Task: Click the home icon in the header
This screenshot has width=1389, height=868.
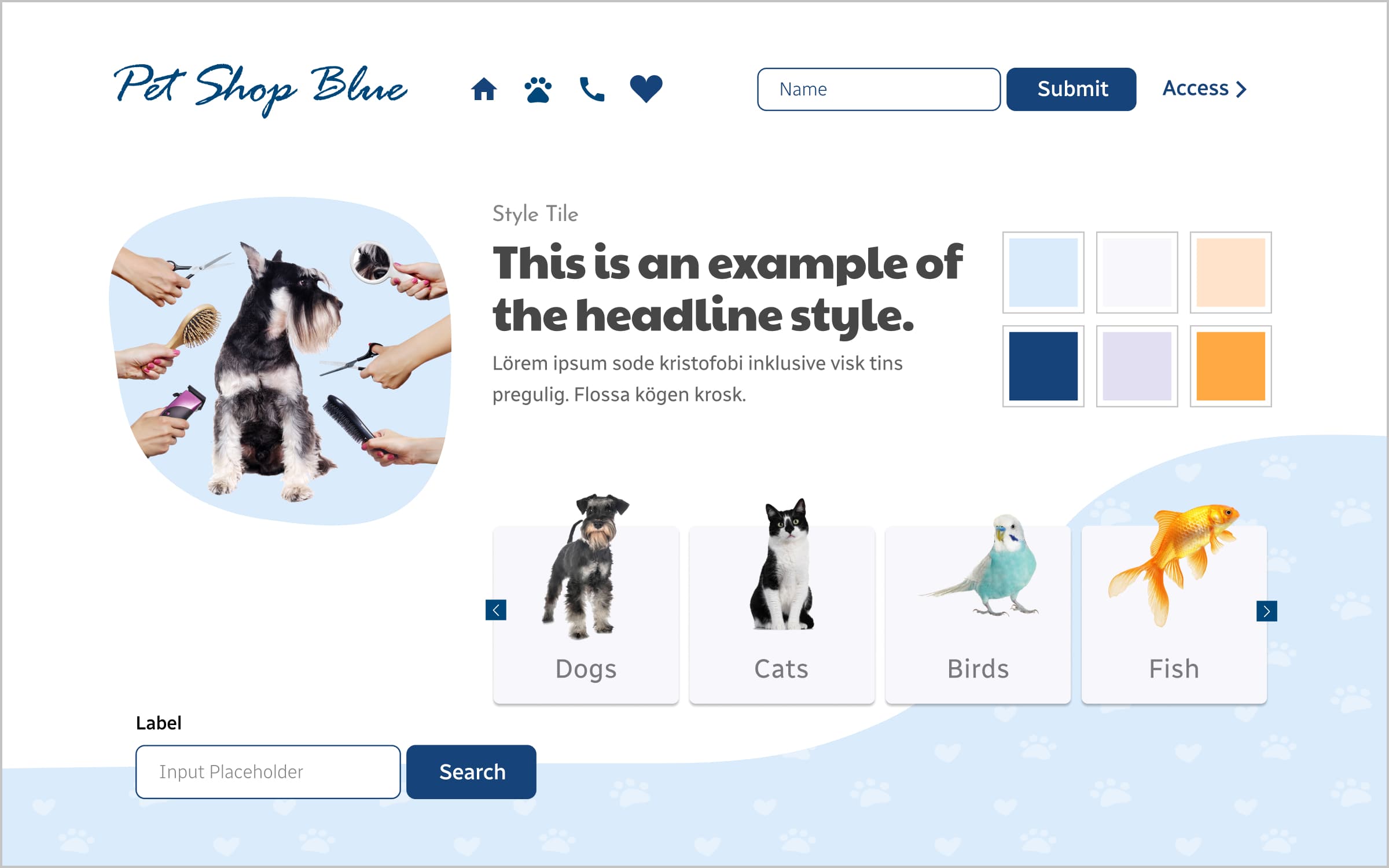Action: pos(484,89)
